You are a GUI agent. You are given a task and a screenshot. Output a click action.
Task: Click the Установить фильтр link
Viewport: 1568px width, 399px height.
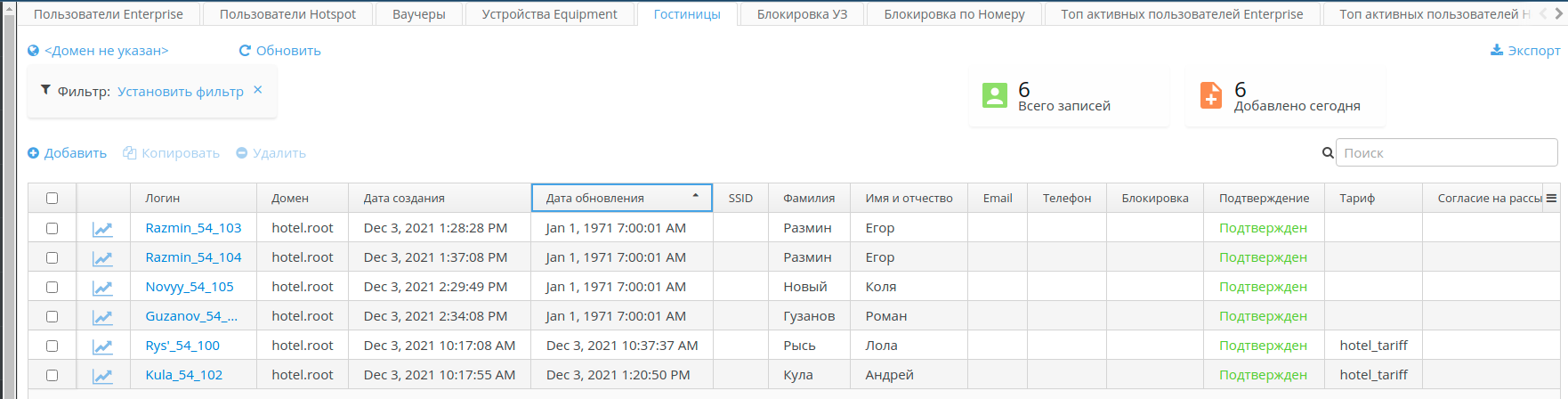click(x=181, y=92)
